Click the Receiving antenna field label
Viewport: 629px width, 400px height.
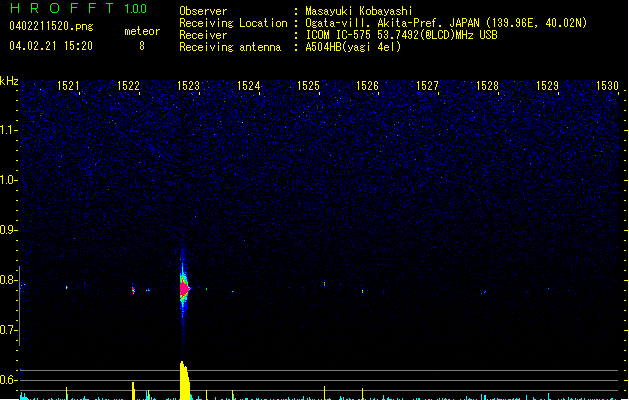[230, 47]
